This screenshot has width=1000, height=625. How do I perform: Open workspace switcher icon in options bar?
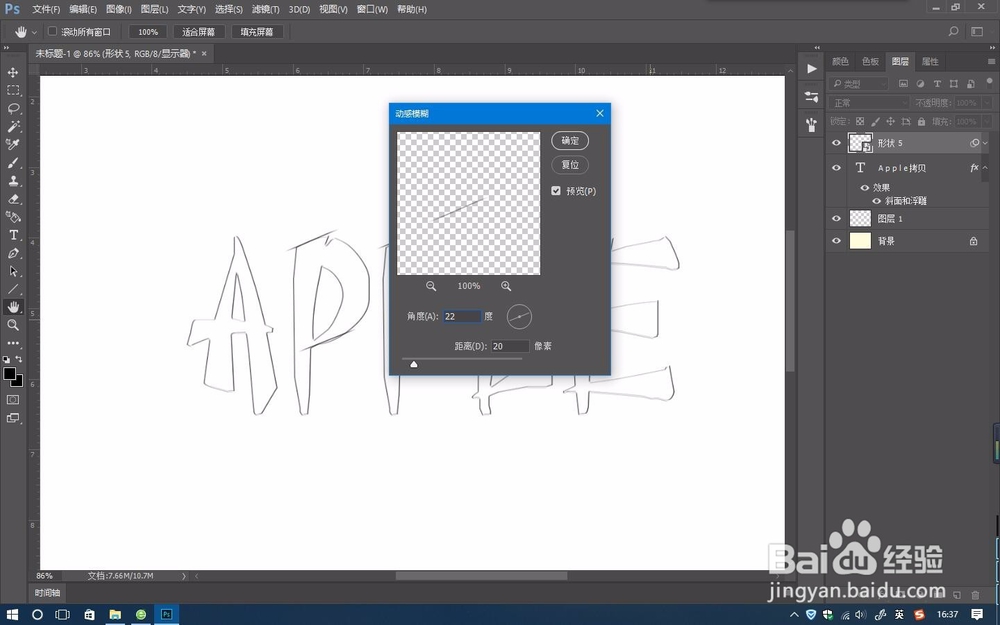point(977,31)
